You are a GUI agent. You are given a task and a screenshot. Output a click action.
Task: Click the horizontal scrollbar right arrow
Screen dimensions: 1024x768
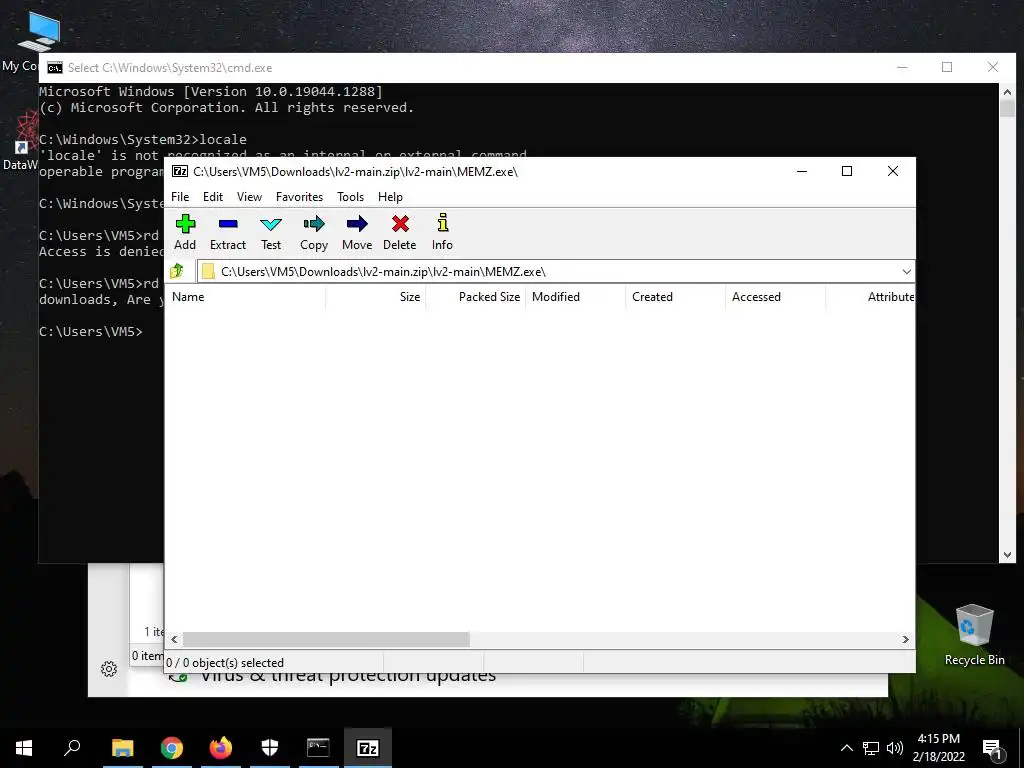coord(905,639)
